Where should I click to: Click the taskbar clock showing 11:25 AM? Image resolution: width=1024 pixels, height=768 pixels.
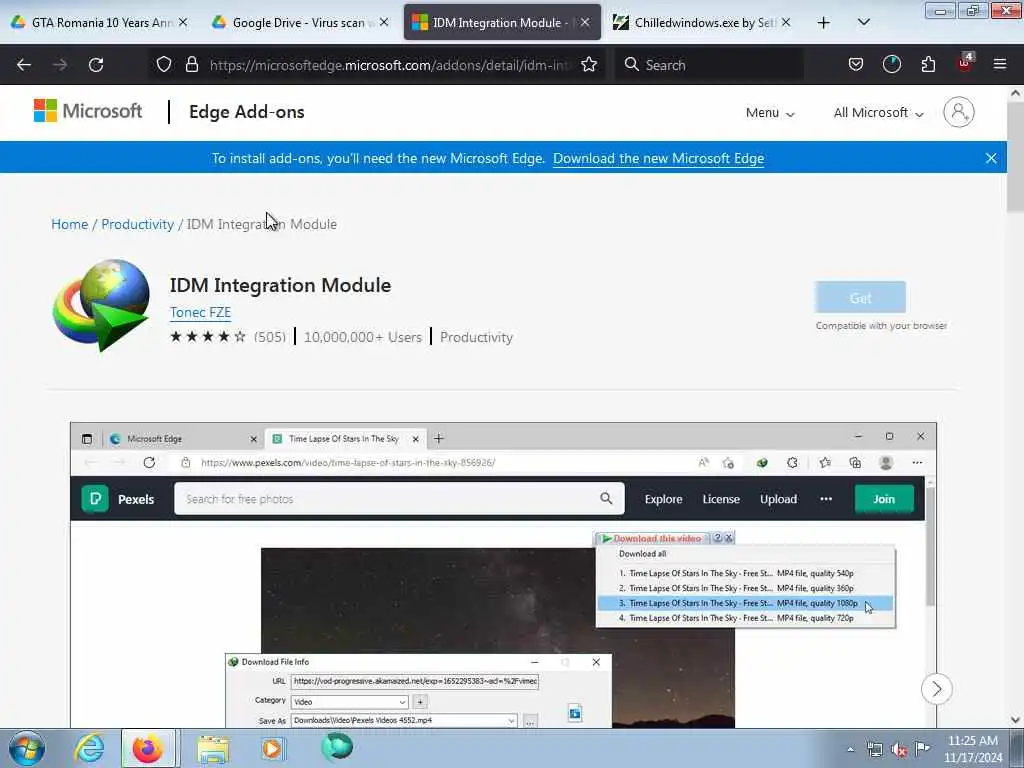point(973,749)
